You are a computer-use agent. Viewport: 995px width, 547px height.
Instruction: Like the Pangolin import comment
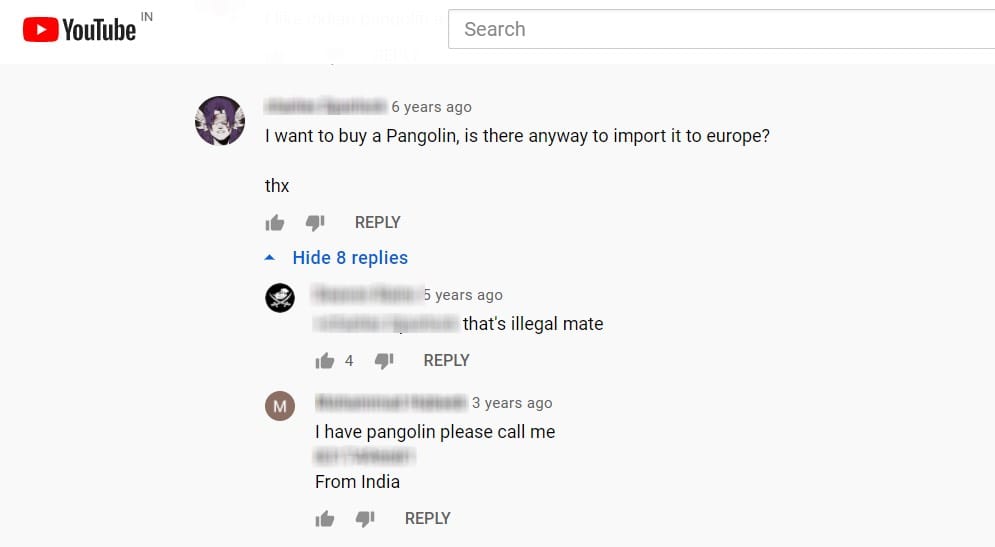[x=275, y=223]
